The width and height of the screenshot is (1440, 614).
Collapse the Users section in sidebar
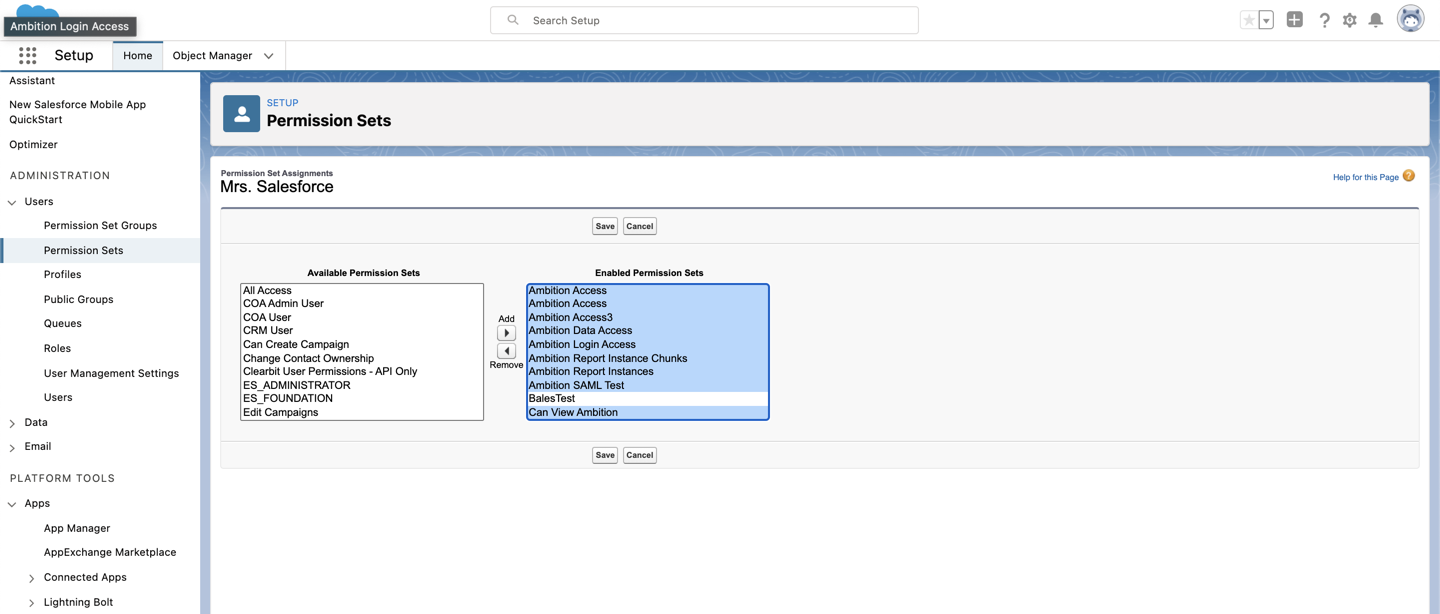(x=12, y=202)
